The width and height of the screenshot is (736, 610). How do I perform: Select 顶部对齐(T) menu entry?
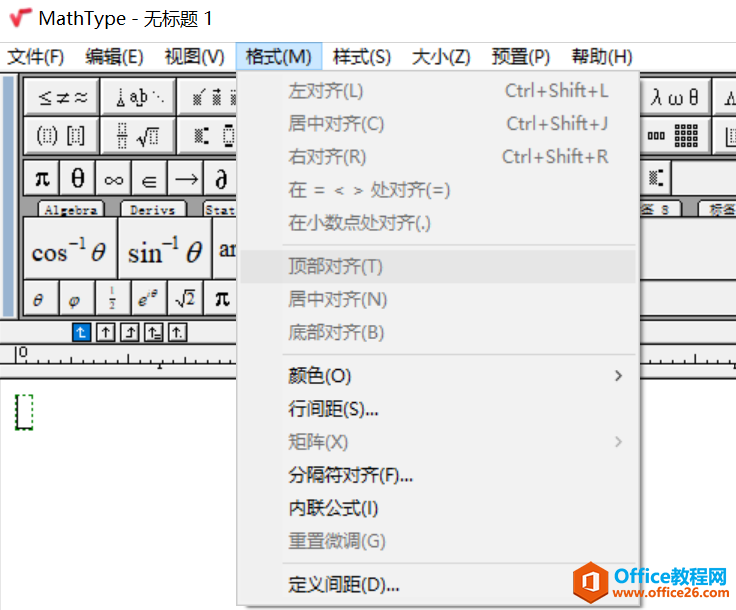[x=438, y=267]
